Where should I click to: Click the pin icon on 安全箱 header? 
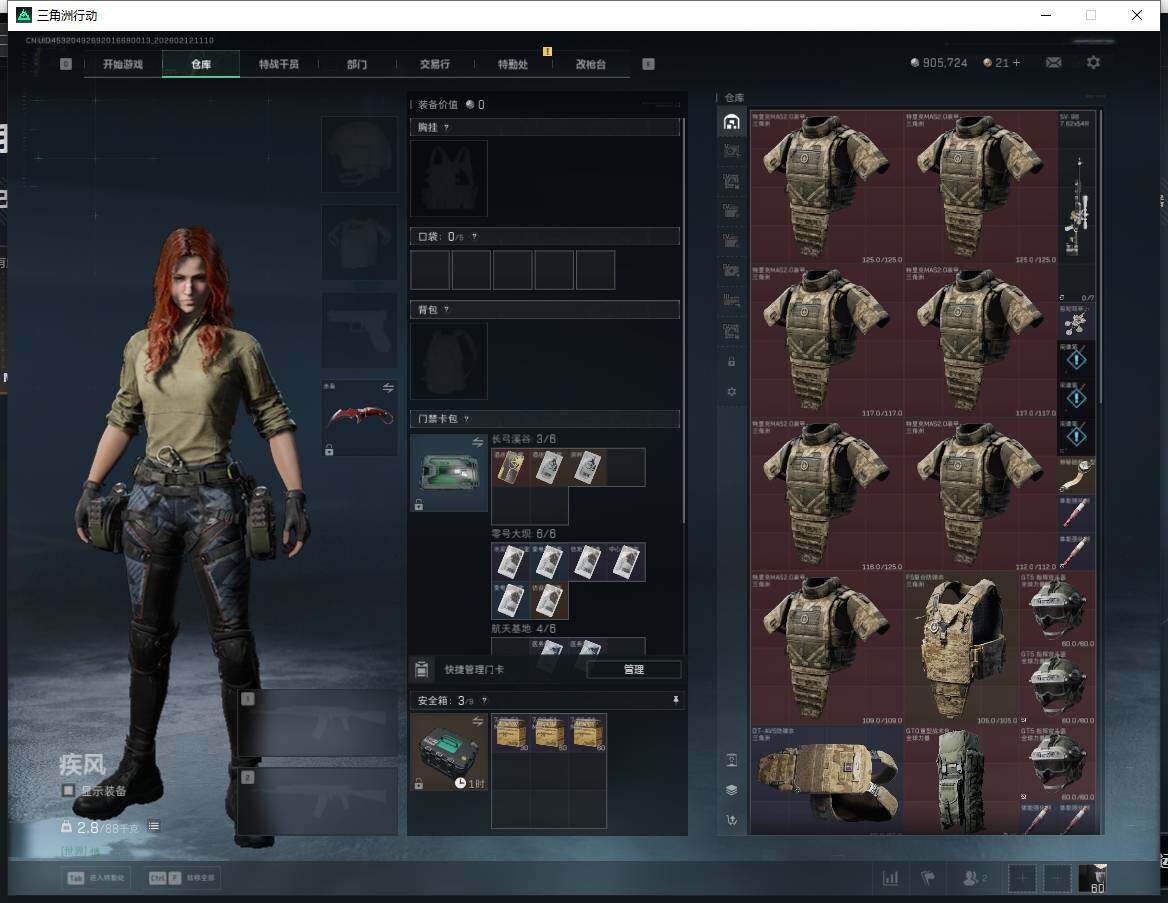click(676, 700)
